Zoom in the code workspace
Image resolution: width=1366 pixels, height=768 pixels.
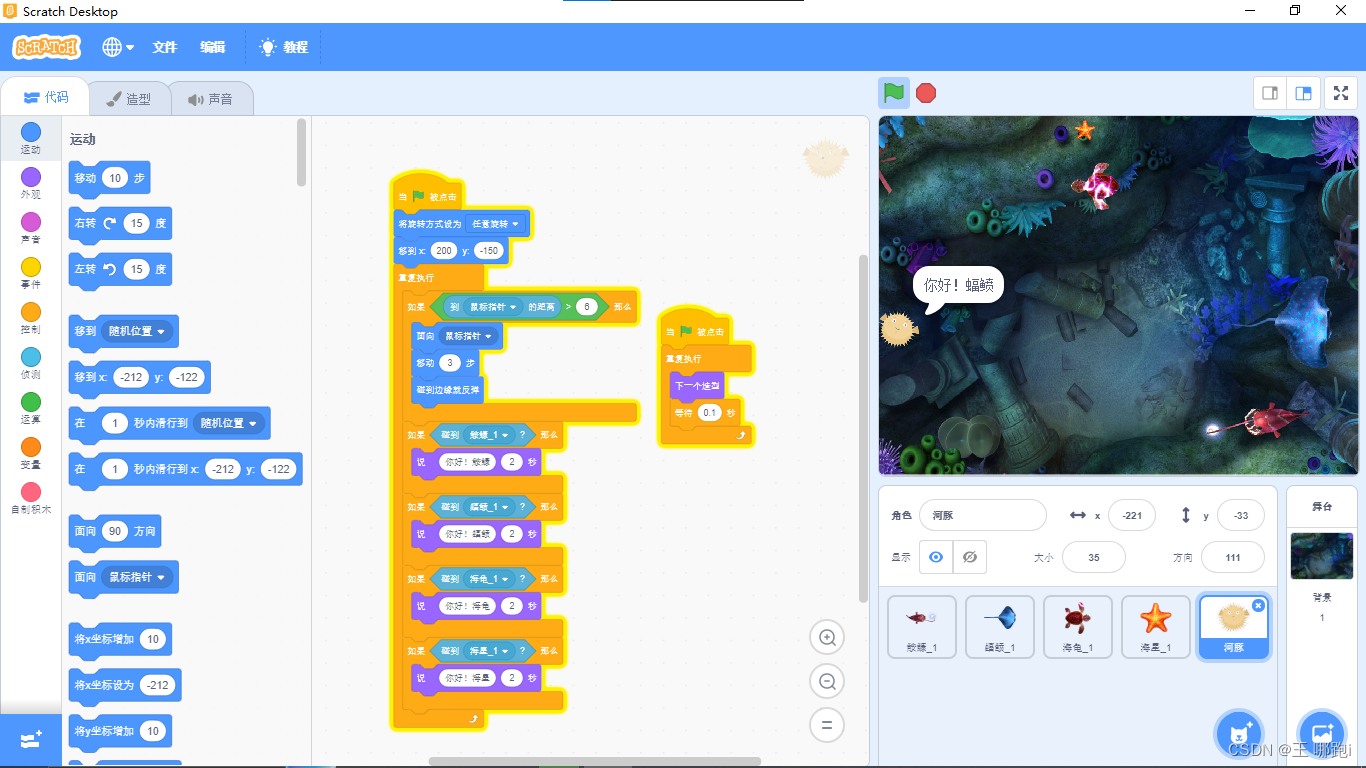pos(827,638)
